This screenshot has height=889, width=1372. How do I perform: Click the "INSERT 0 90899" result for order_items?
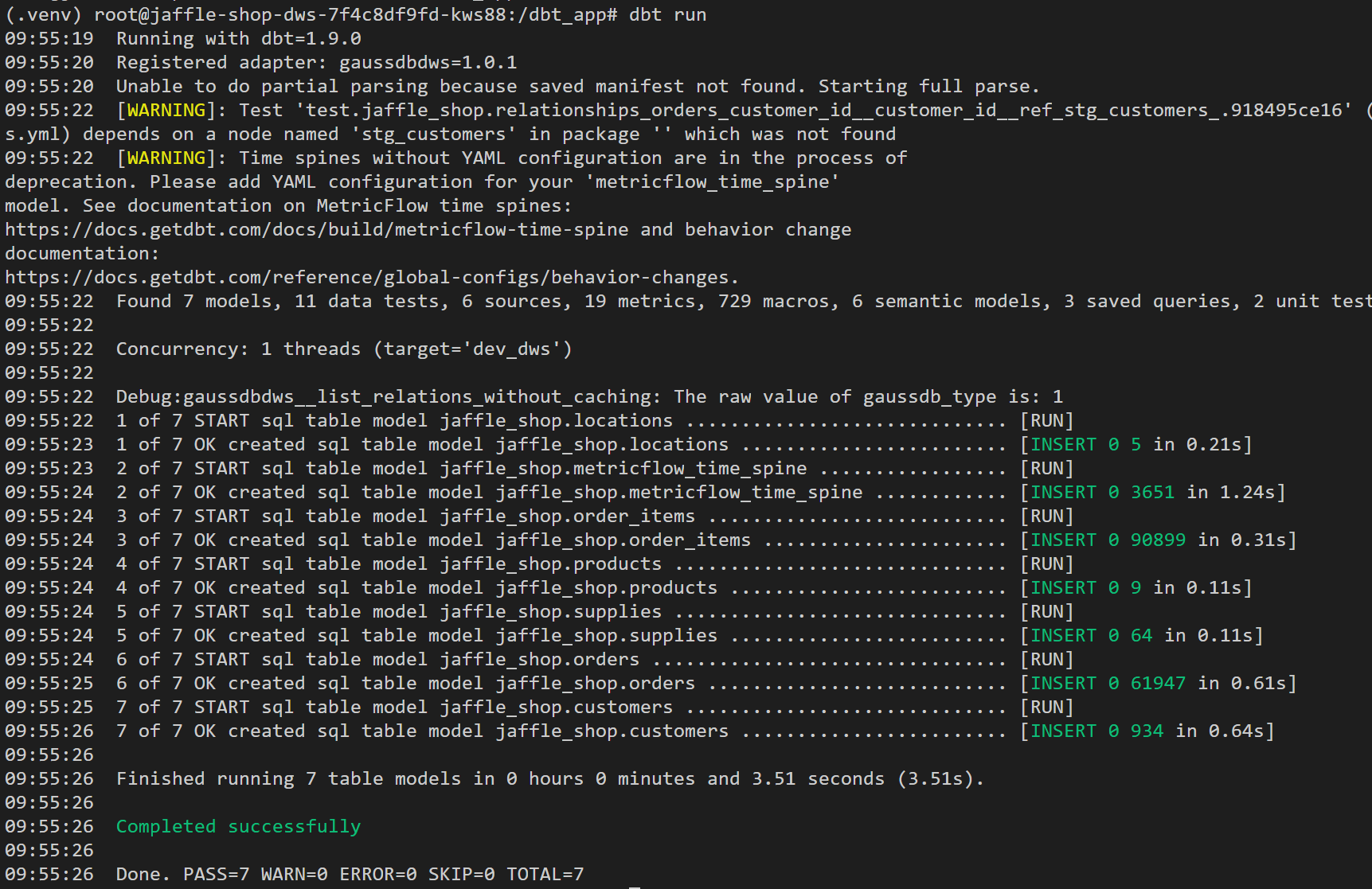point(1108,540)
